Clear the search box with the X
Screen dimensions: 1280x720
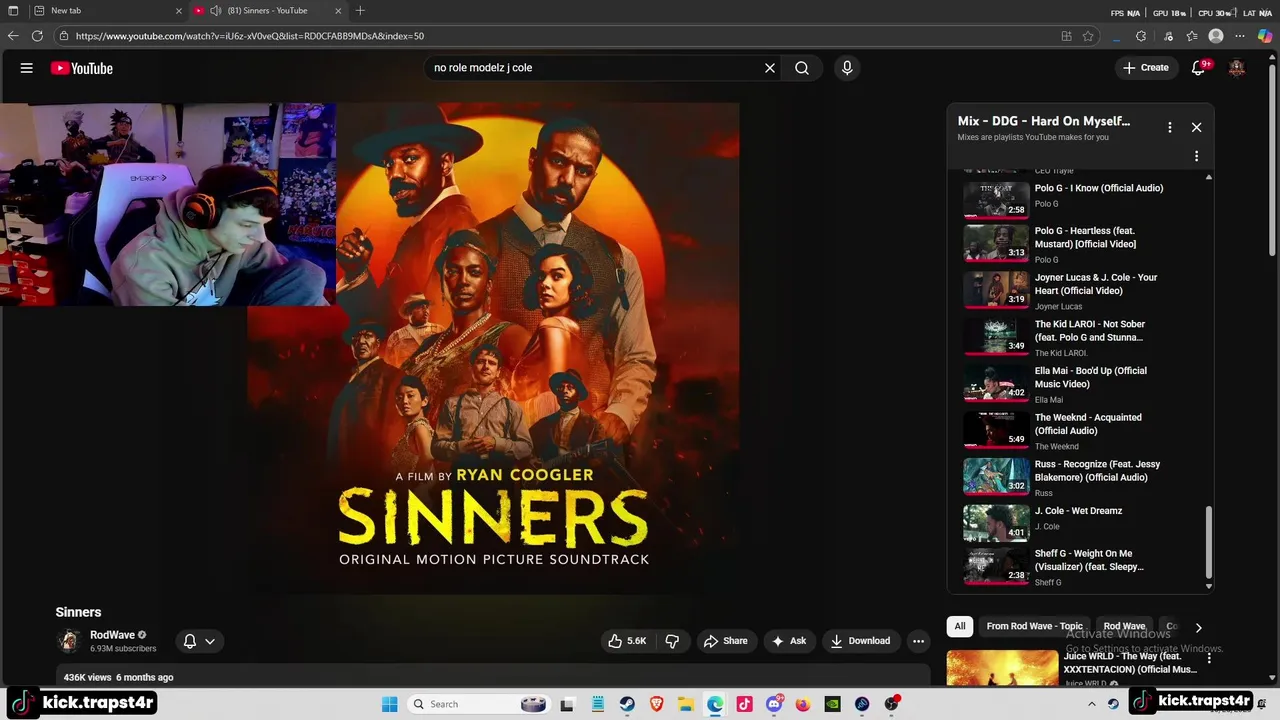pos(770,68)
